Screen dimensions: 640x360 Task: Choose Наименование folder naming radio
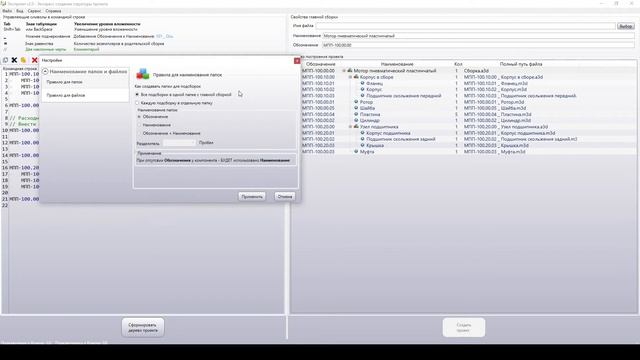click(x=140, y=125)
